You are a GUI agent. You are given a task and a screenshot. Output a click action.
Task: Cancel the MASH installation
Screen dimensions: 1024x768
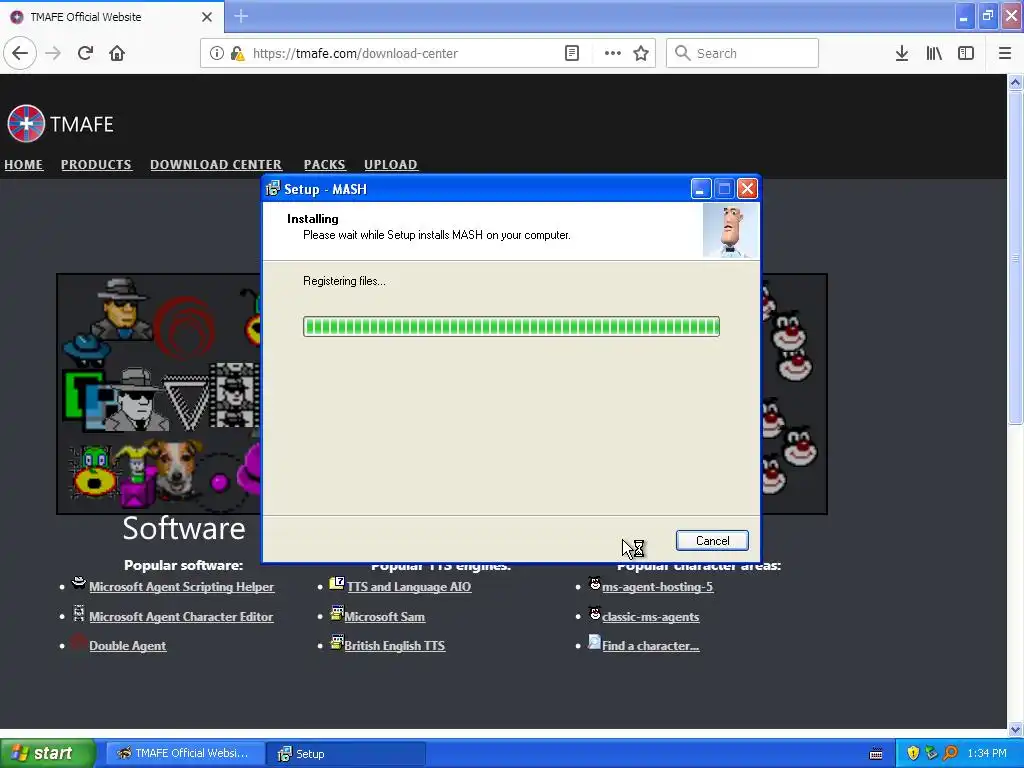[712, 541]
